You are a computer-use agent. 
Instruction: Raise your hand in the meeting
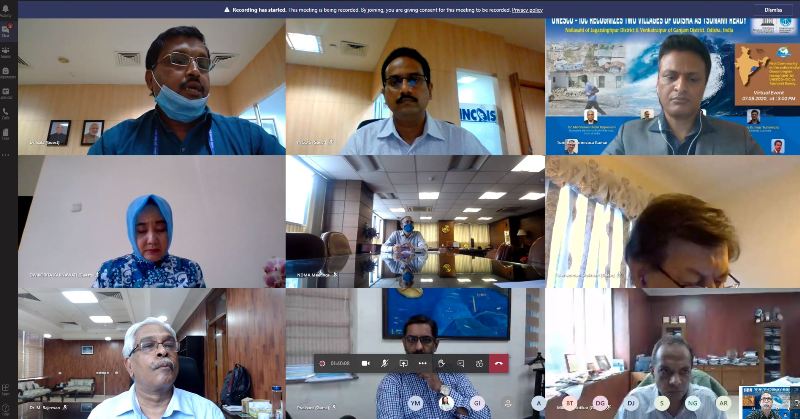click(441, 363)
